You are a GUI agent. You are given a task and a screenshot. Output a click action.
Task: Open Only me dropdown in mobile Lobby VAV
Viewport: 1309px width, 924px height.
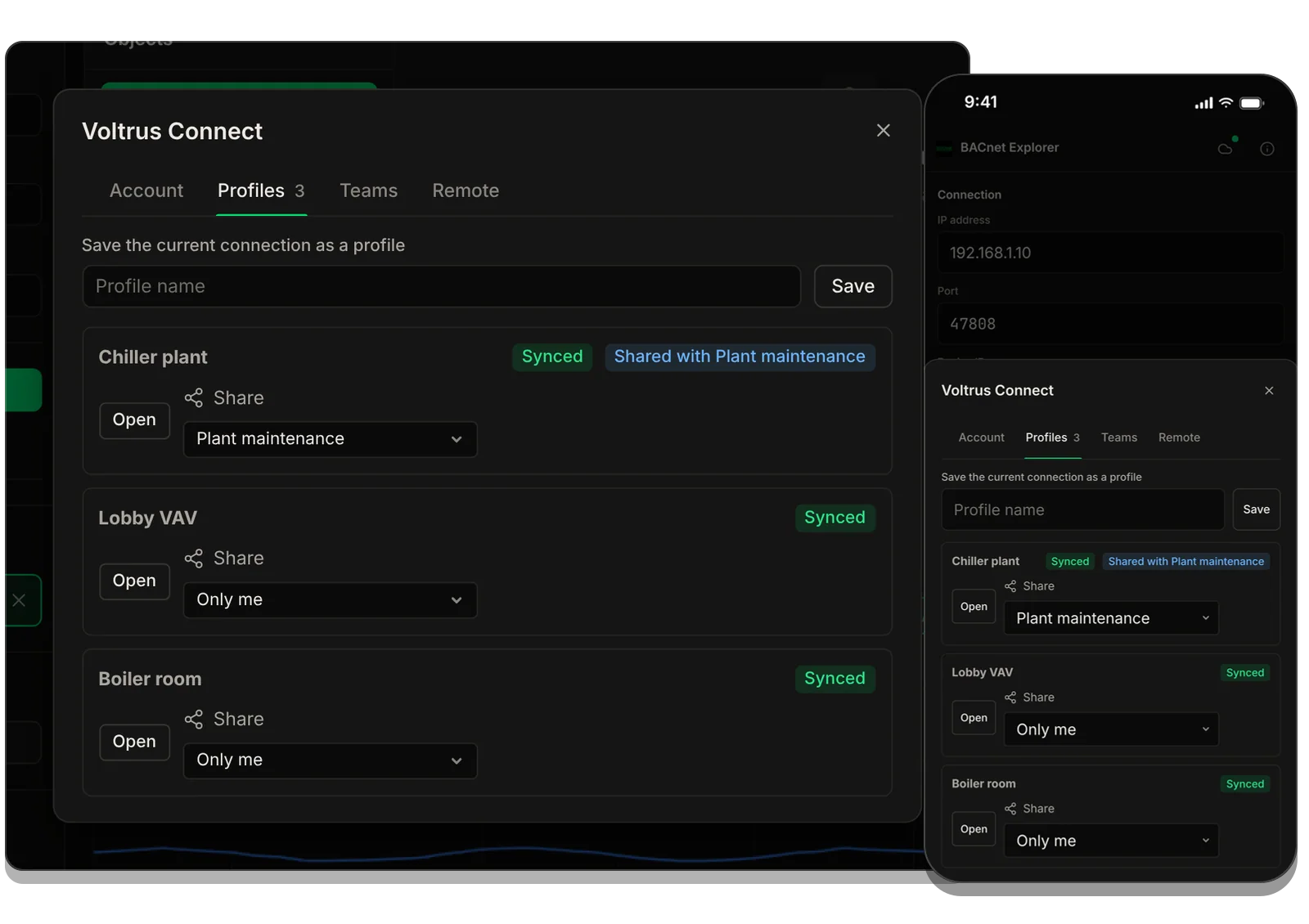[1111, 729]
